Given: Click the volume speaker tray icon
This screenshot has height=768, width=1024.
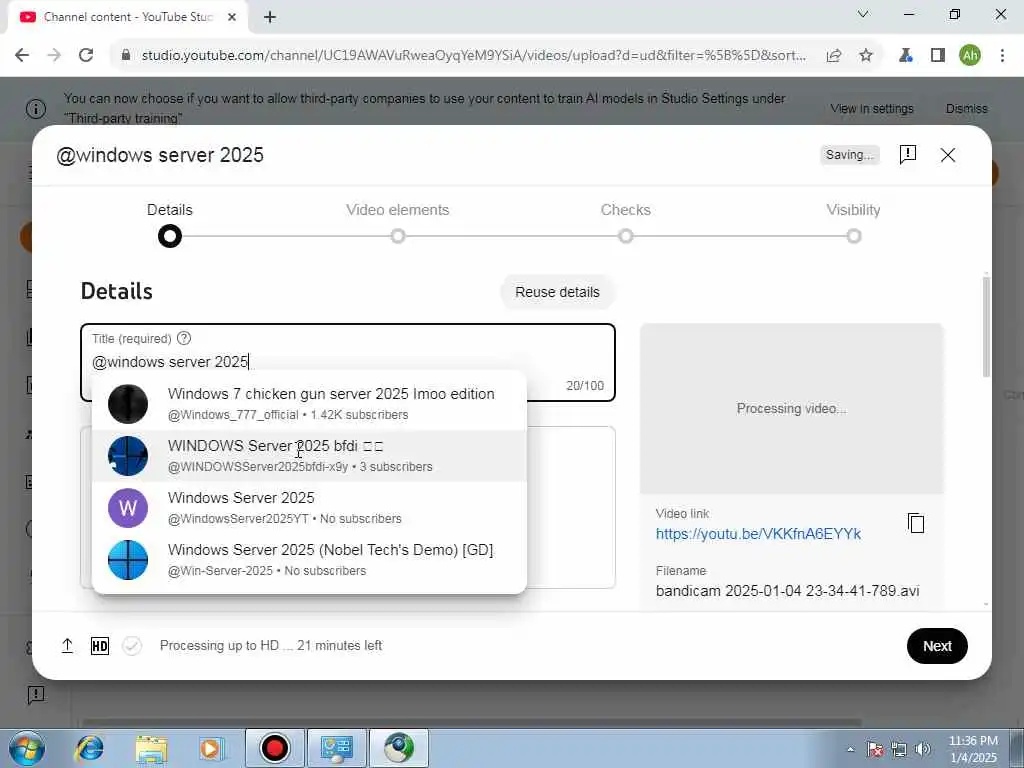Looking at the screenshot, I should tap(923, 749).
